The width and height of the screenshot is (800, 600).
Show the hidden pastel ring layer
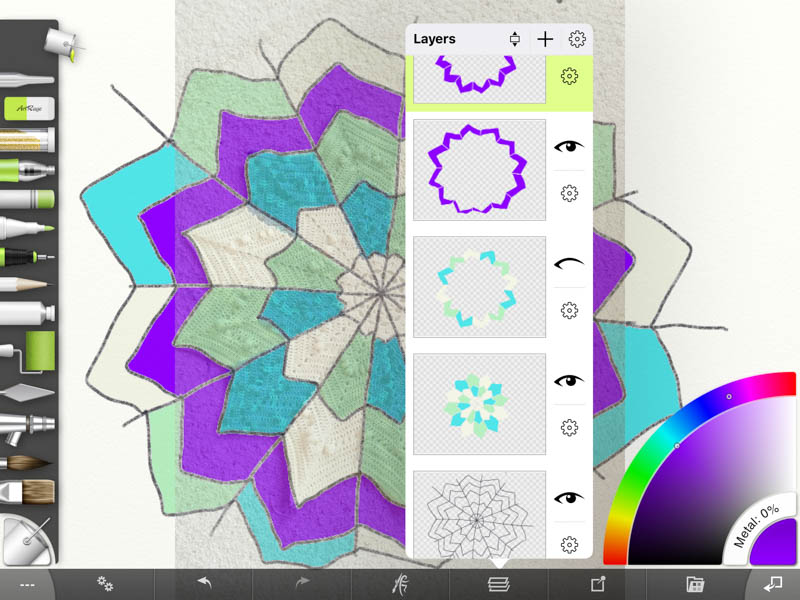pos(569,263)
